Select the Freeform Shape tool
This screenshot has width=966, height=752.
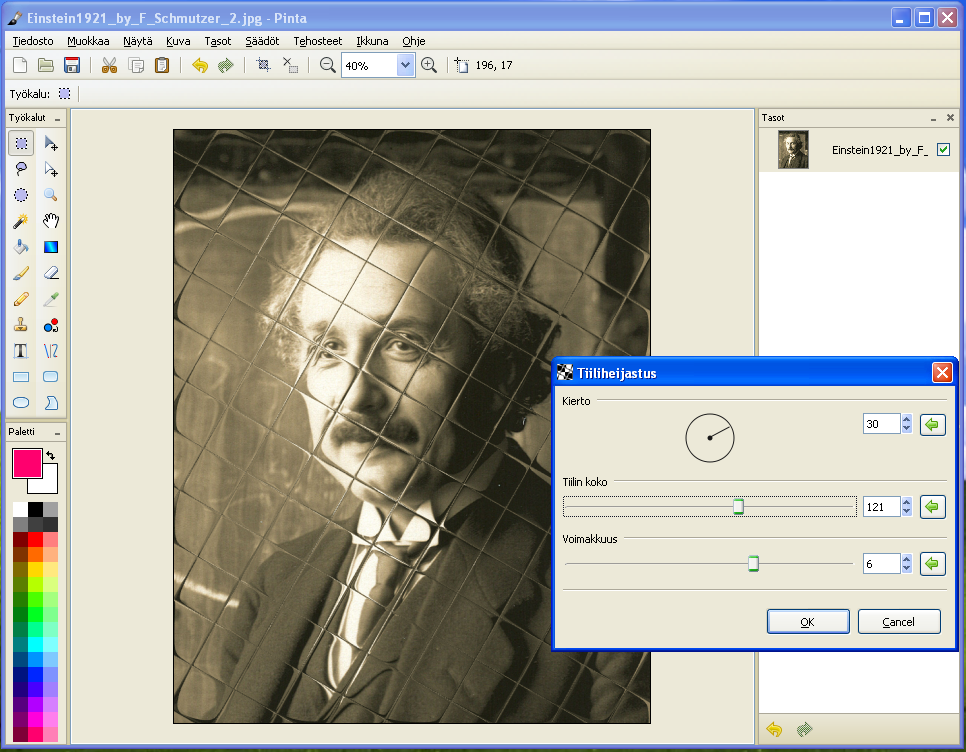click(51, 402)
